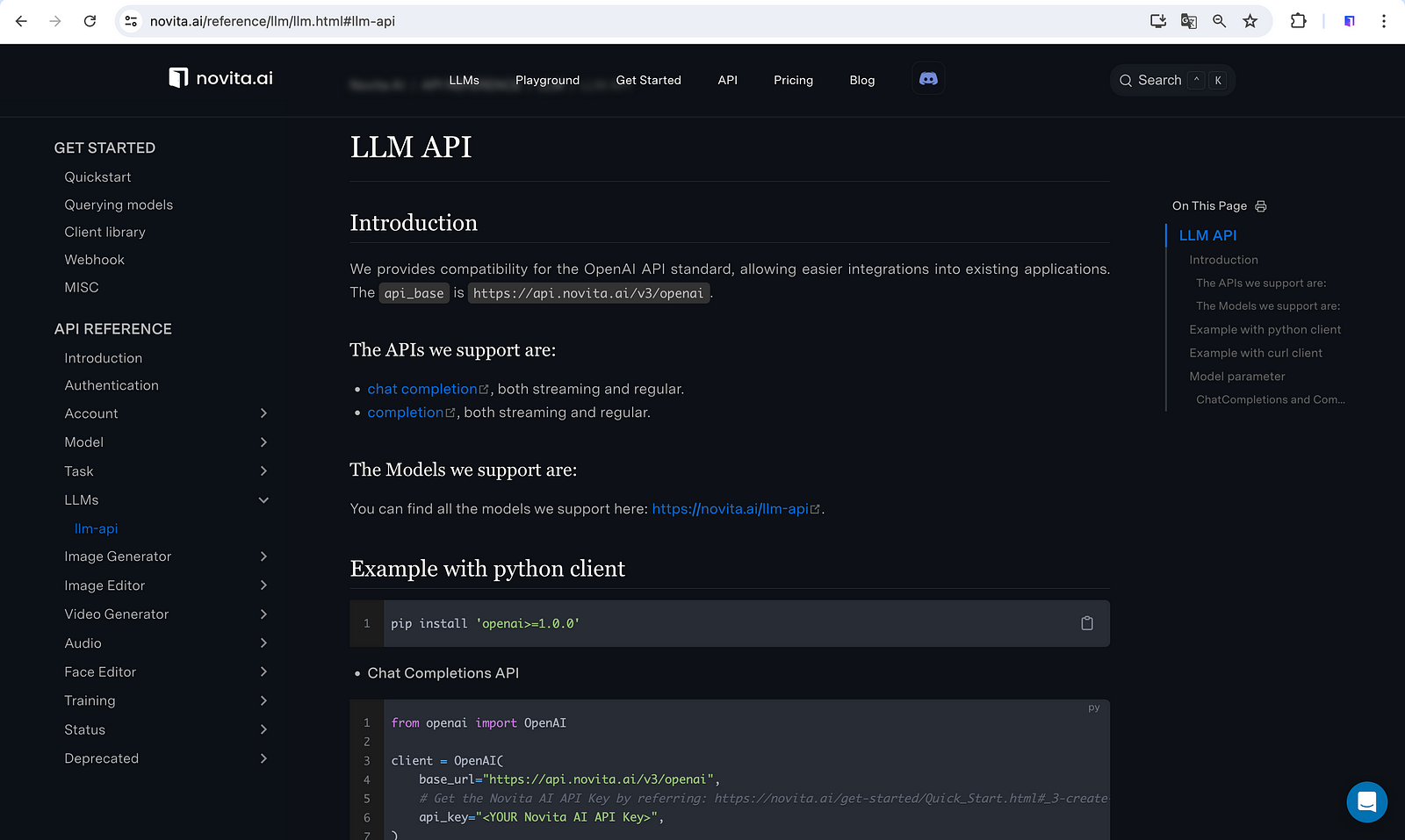
Task: Click the print page icon
Action: click(x=1261, y=206)
